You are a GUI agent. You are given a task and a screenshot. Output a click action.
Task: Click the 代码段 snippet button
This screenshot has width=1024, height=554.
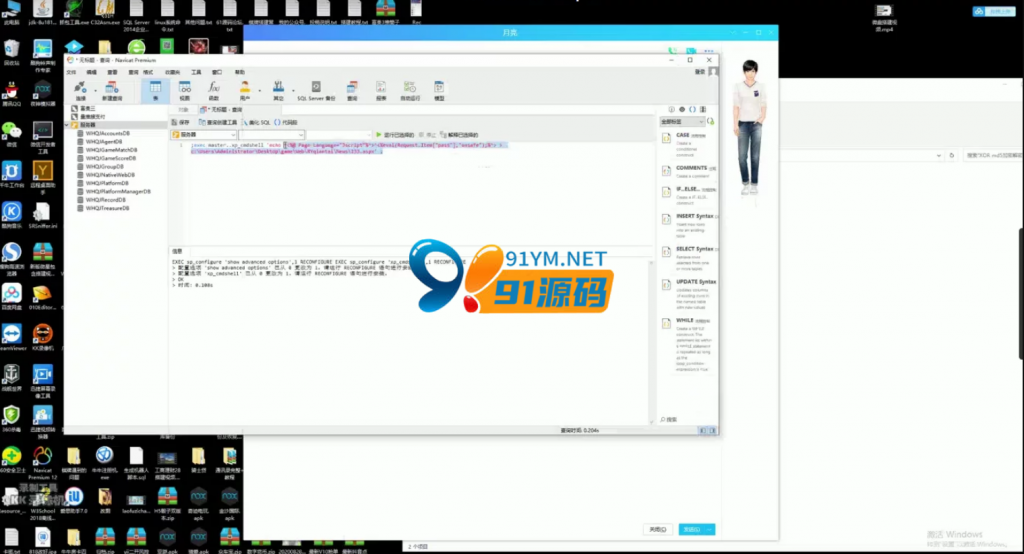[286, 122]
